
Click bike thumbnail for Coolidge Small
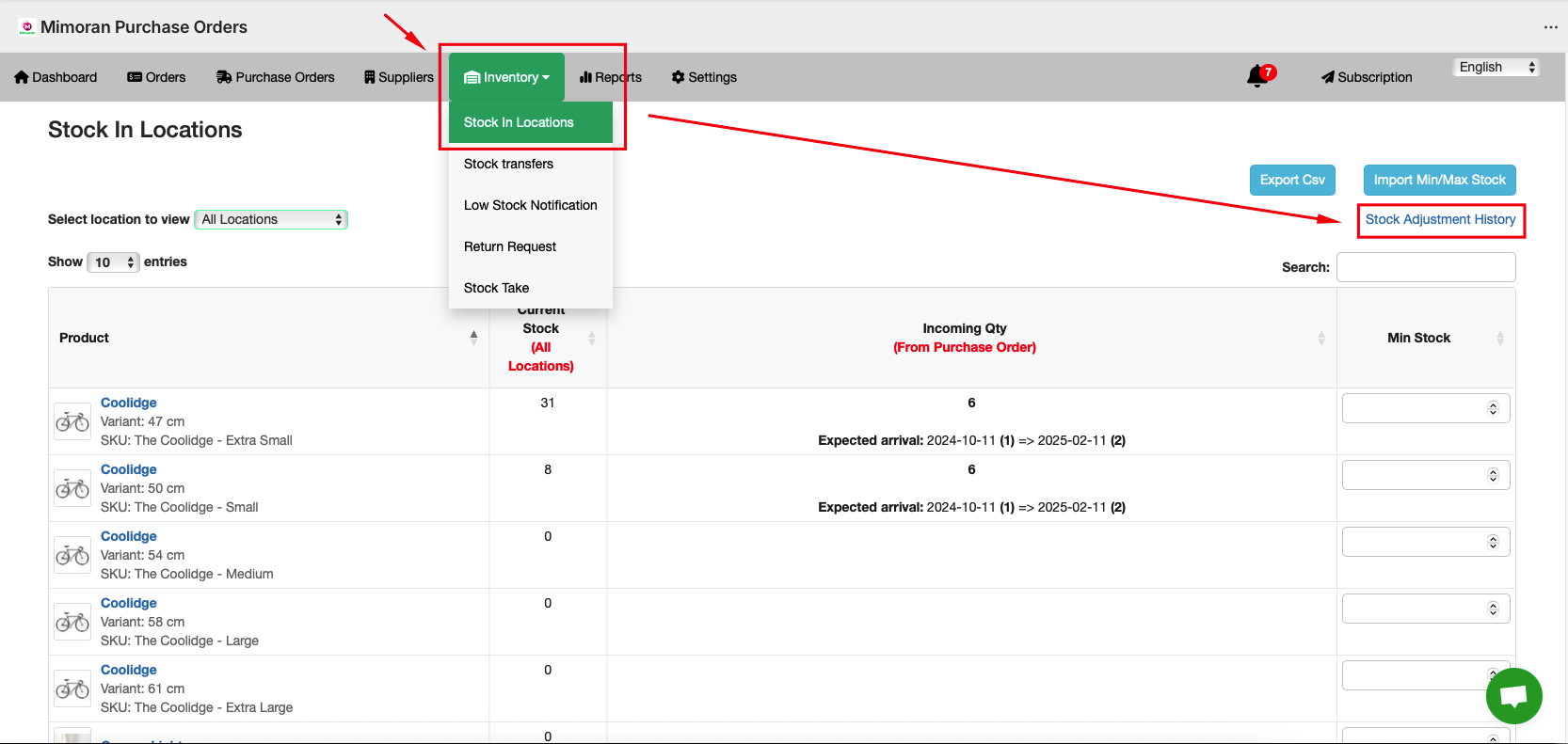tap(72, 488)
